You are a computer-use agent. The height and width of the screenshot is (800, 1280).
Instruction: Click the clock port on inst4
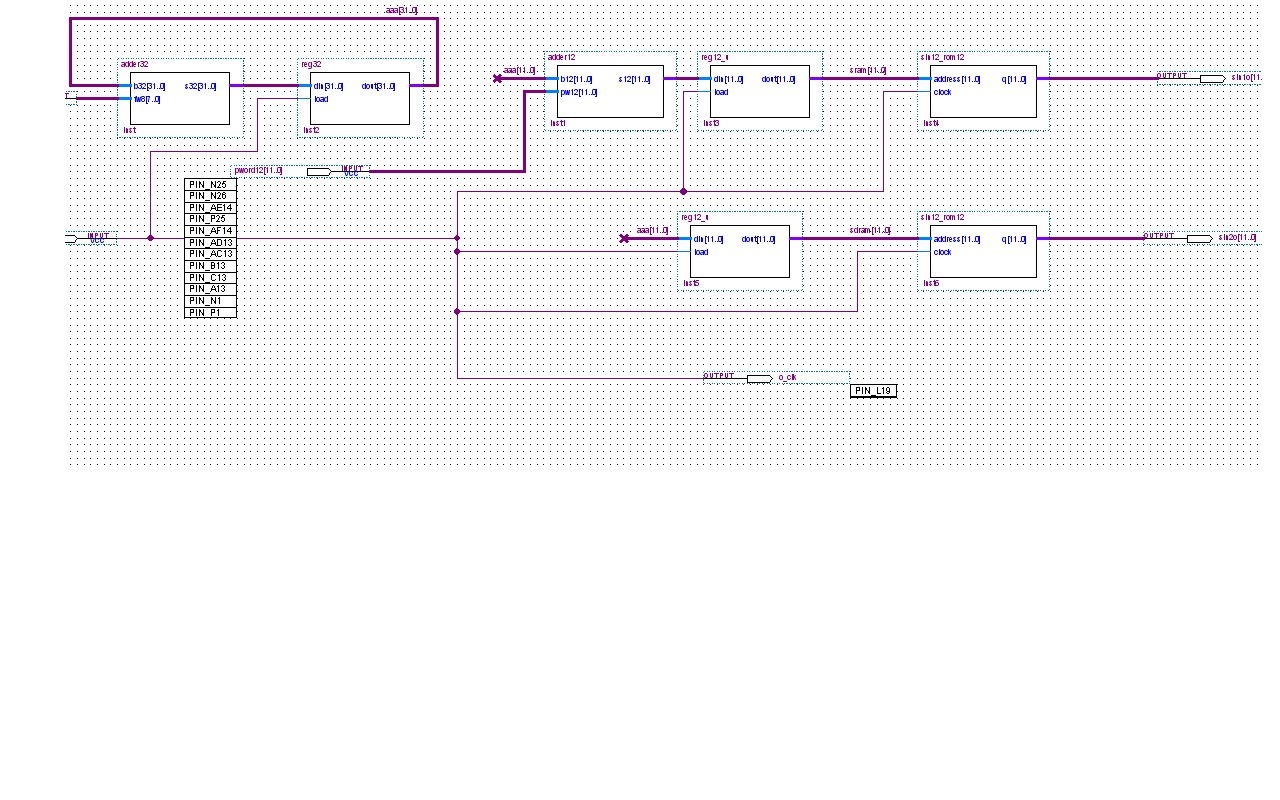[943, 92]
